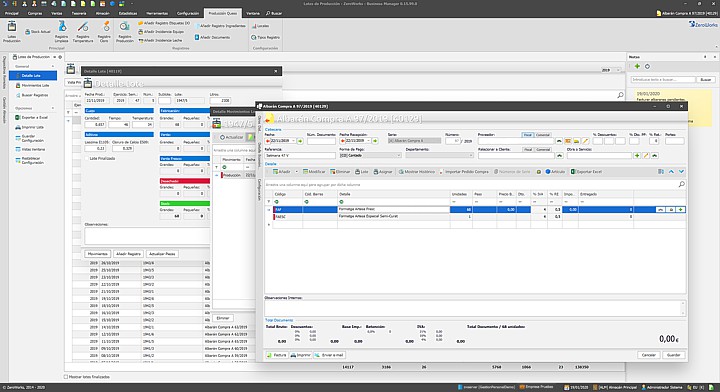Click Imprimir Lote in sidebar options
The height and width of the screenshot is (392, 720).
pyautogui.click(x=29, y=127)
